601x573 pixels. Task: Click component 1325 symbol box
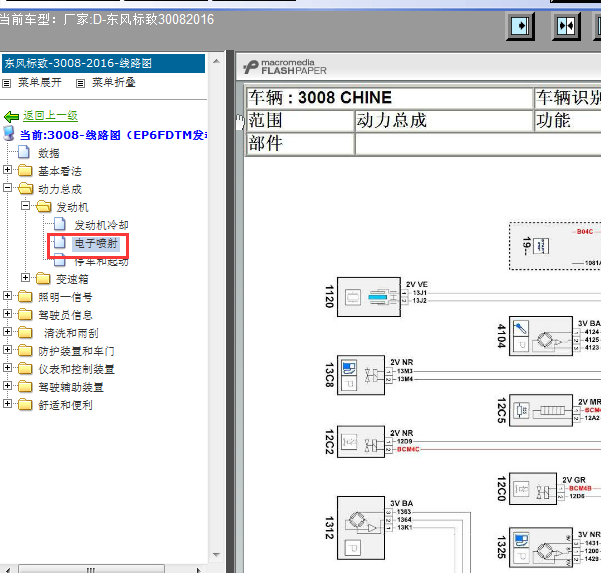(x=541, y=548)
